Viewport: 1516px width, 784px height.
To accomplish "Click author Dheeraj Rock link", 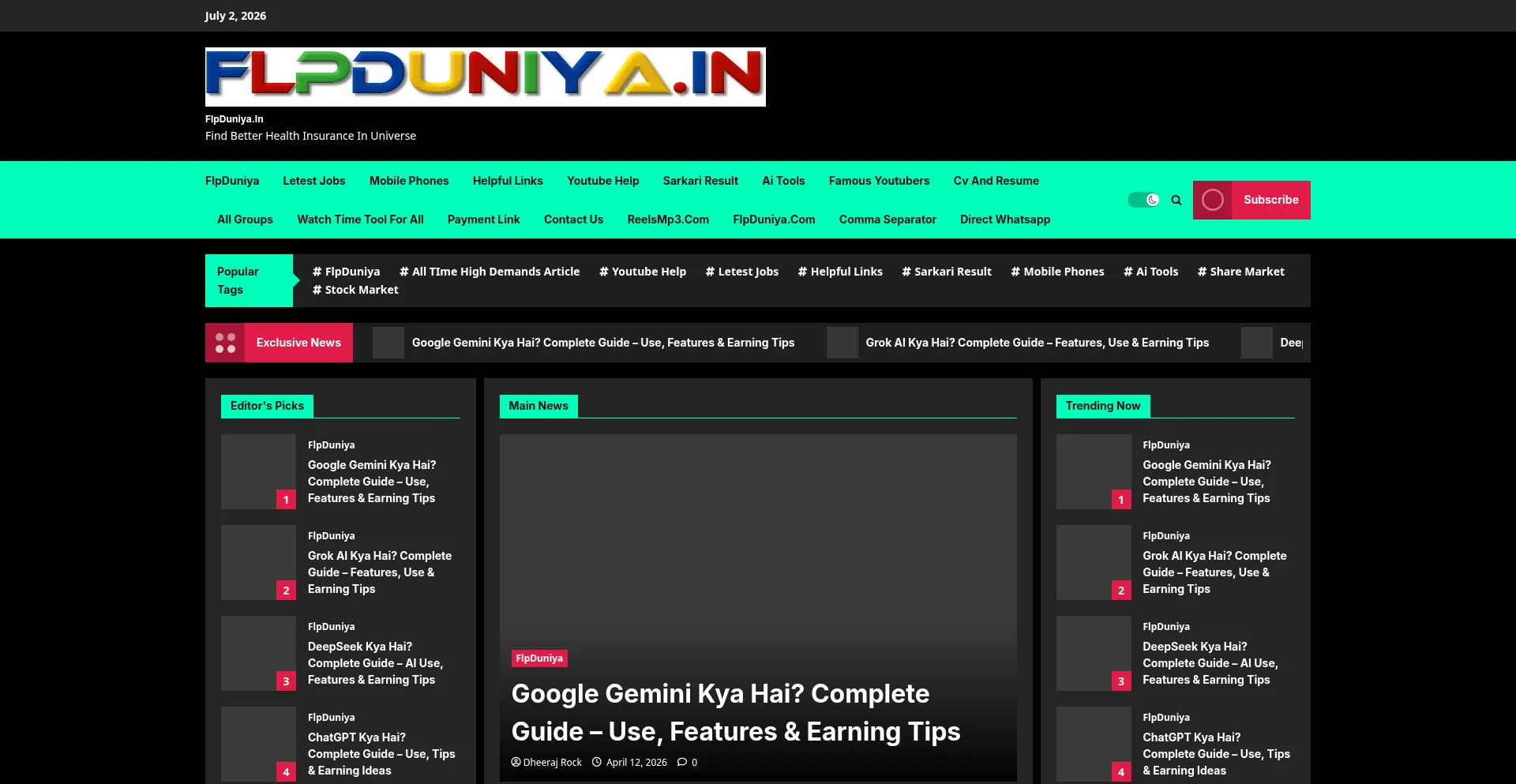I will point(546,763).
